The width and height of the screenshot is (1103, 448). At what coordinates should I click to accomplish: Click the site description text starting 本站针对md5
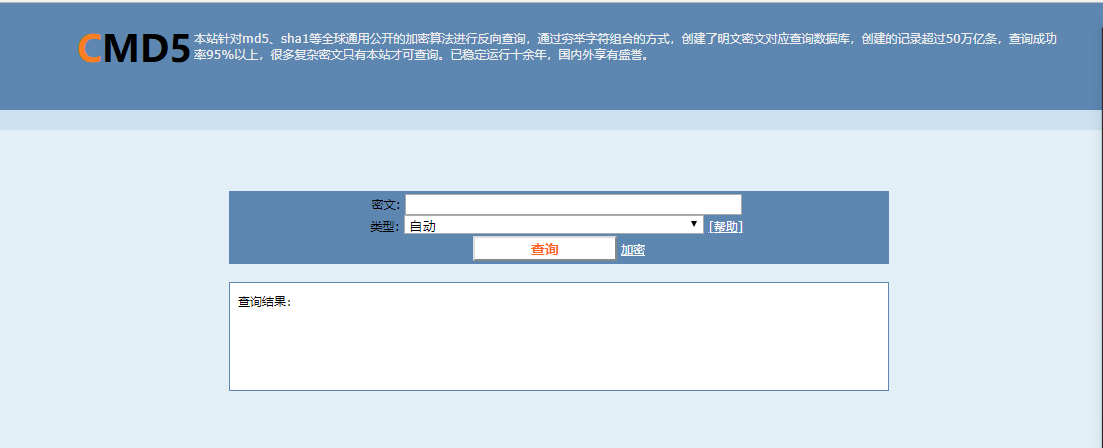pyautogui.click(x=625, y=46)
